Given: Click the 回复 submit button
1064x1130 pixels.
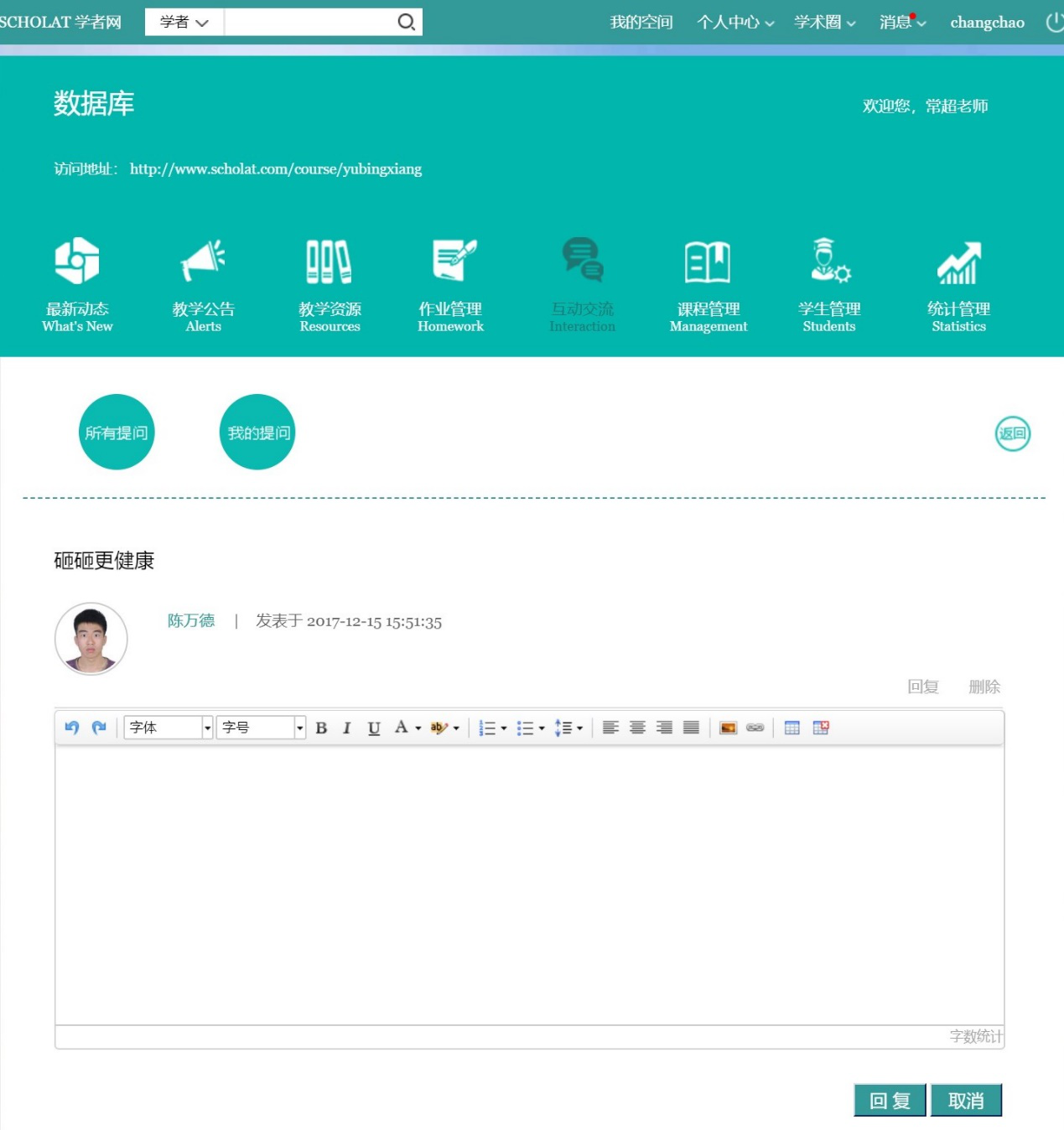Looking at the screenshot, I should [889, 1101].
